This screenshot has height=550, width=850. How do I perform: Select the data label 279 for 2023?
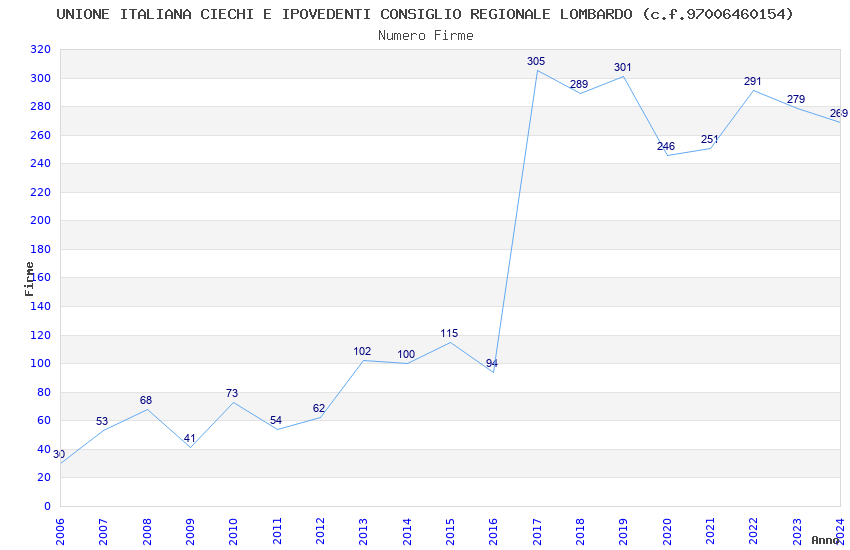[796, 99]
